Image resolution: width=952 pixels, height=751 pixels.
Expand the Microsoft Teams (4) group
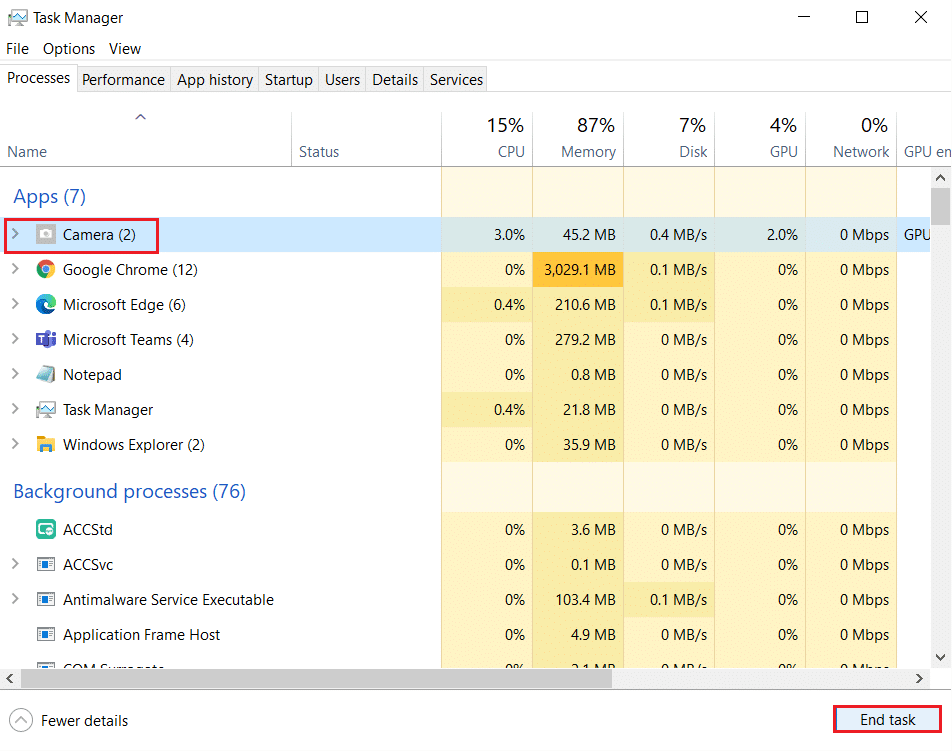click(x=15, y=339)
